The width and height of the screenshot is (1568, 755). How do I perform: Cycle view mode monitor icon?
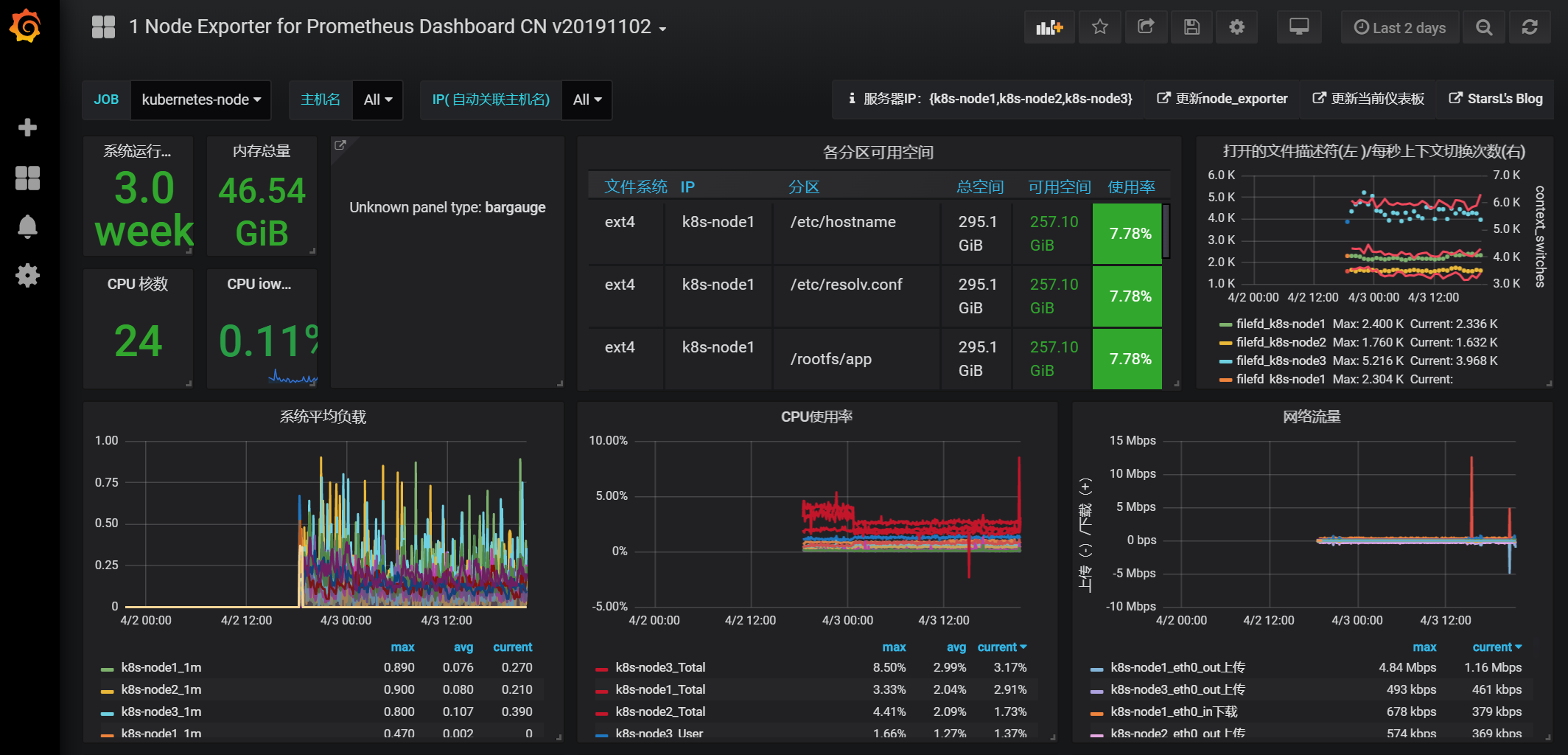[x=1299, y=27]
